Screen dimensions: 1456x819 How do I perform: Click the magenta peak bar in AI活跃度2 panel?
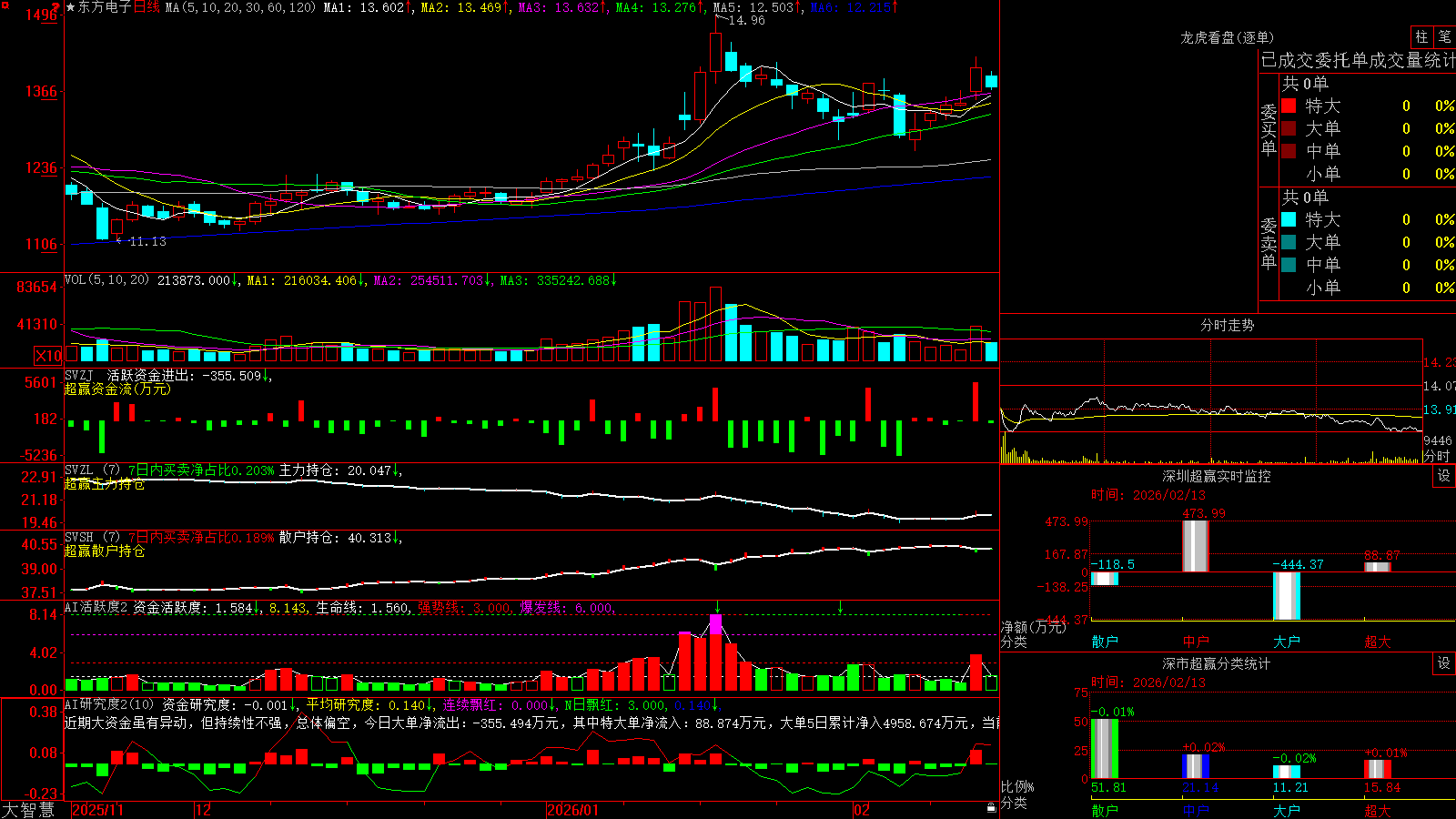pyautogui.click(x=716, y=624)
